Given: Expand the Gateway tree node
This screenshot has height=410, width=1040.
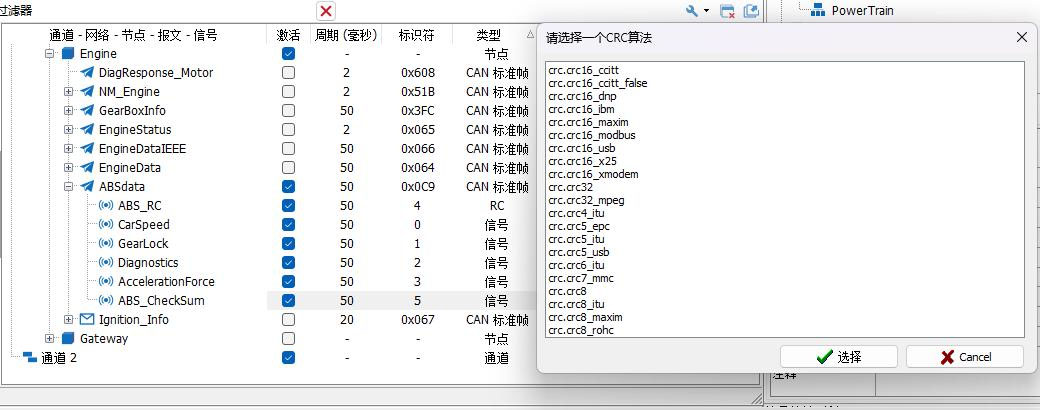Looking at the screenshot, I should [x=49, y=338].
